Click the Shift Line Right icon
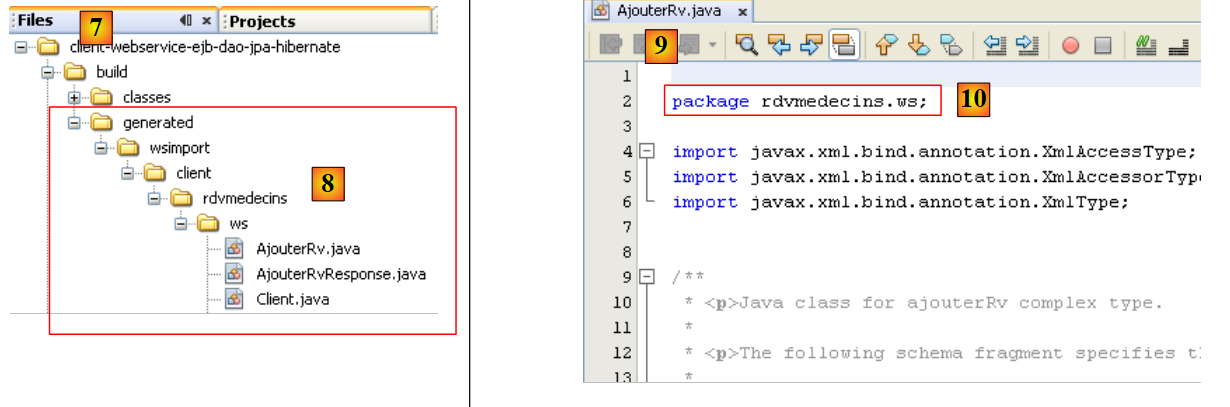The width and height of the screenshot is (1230, 407). [1026, 45]
